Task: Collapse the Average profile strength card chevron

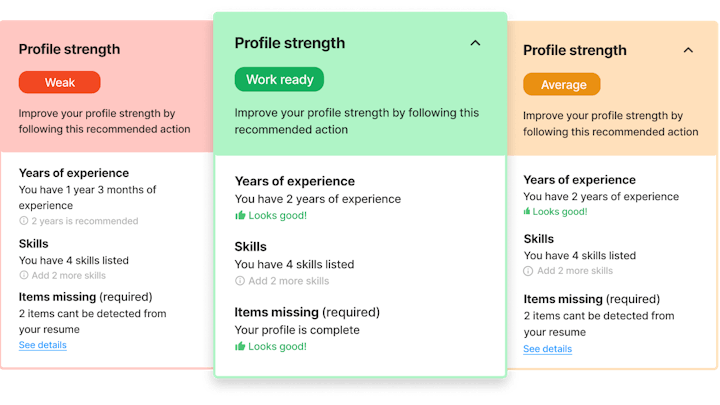Action: tap(688, 50)
